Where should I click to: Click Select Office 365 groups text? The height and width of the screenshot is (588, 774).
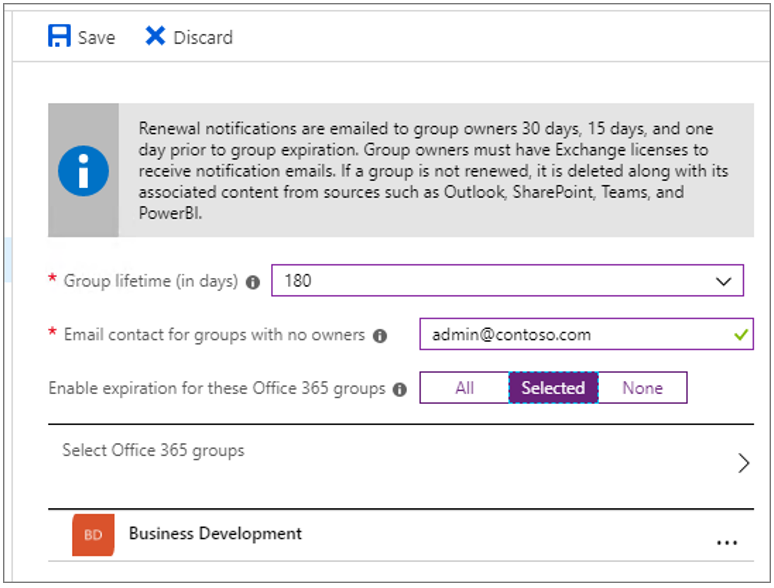tap(153, 450)
